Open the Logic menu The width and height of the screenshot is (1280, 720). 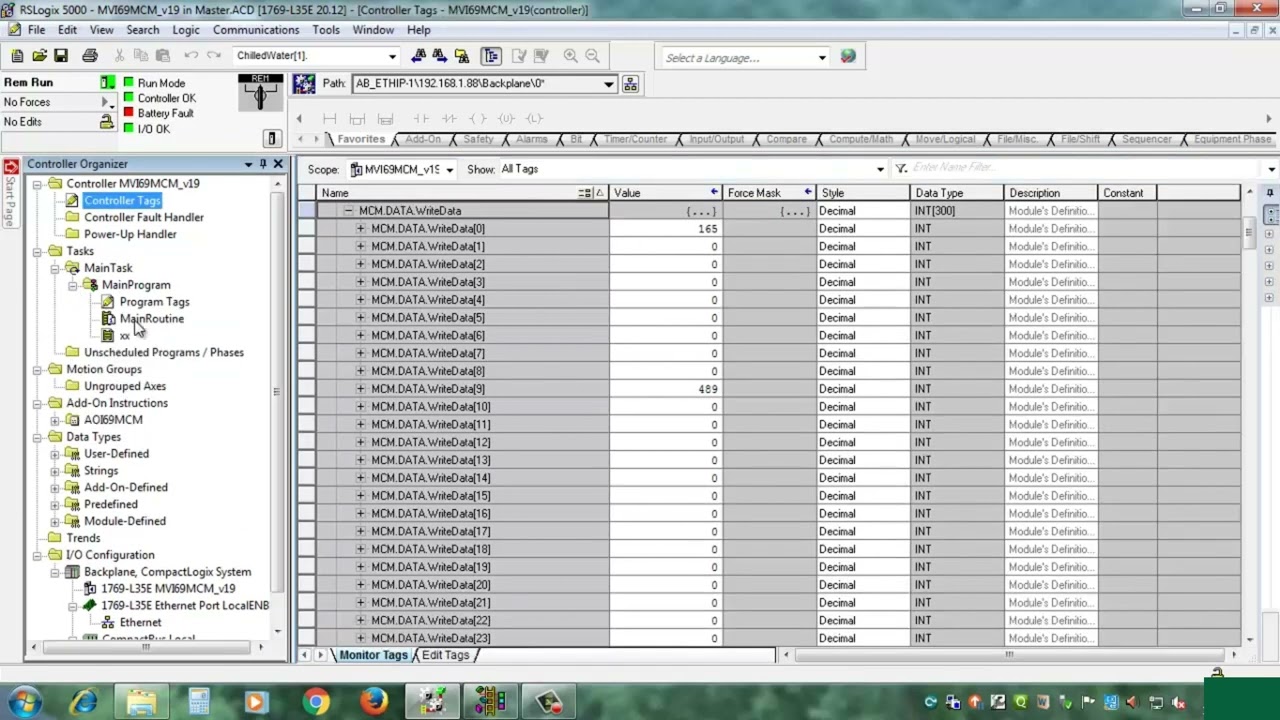click(186, 30)
